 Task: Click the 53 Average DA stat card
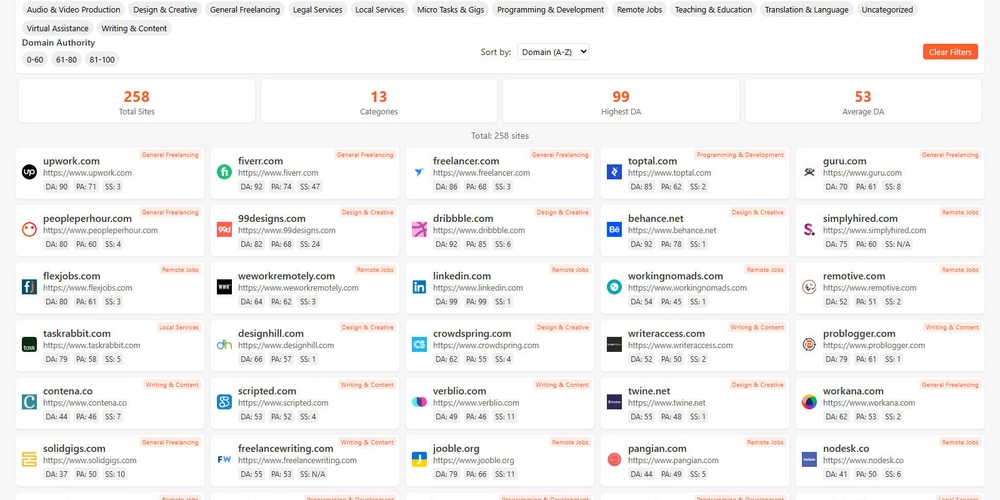pyautogui.click(x=863, y=101)
